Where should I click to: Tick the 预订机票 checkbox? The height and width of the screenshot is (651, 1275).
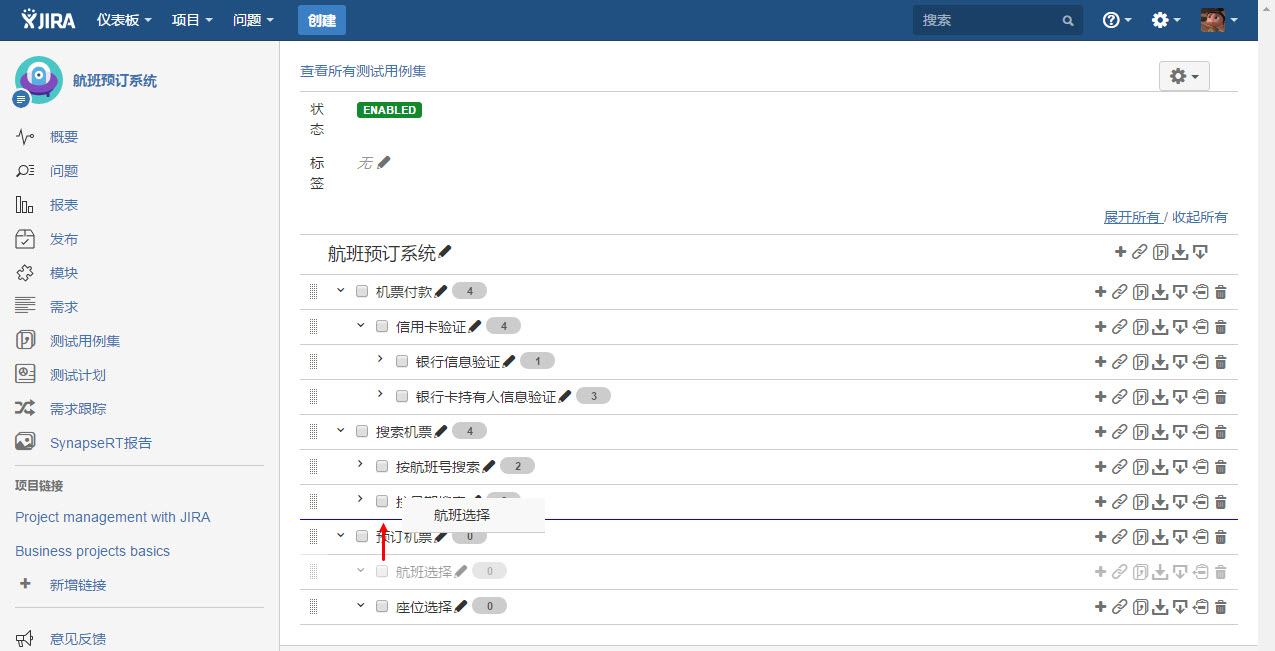click(362, 536)
